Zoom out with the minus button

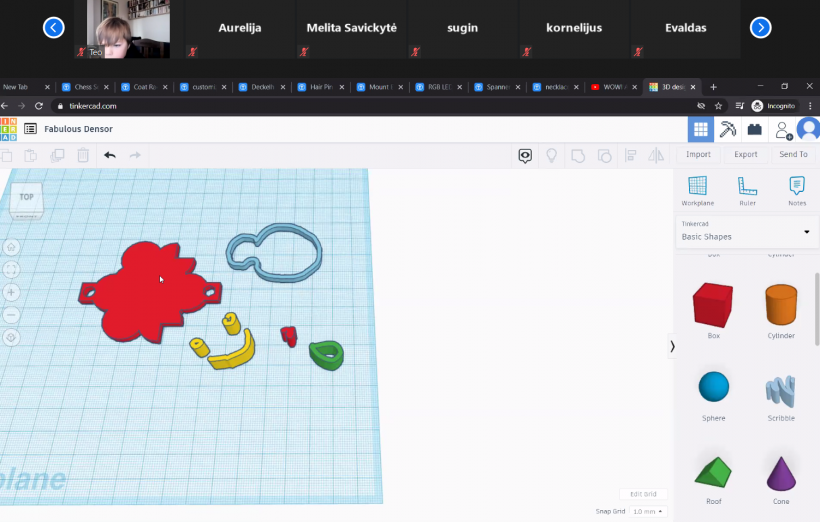(11, 315)
